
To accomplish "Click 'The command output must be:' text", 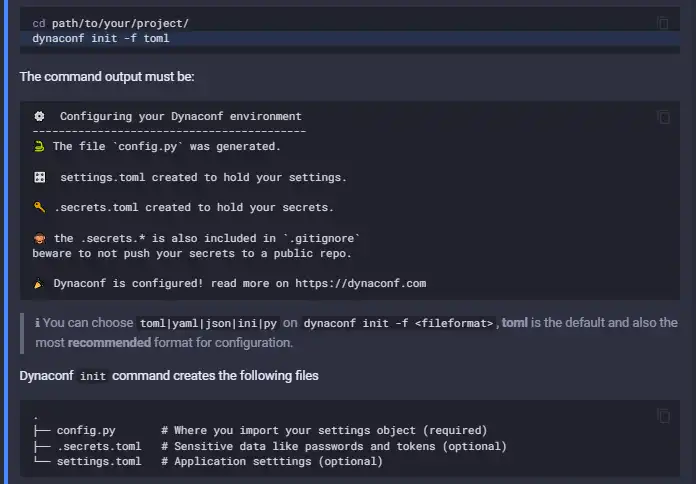I will pyautogui.click(x=107, y=76).
